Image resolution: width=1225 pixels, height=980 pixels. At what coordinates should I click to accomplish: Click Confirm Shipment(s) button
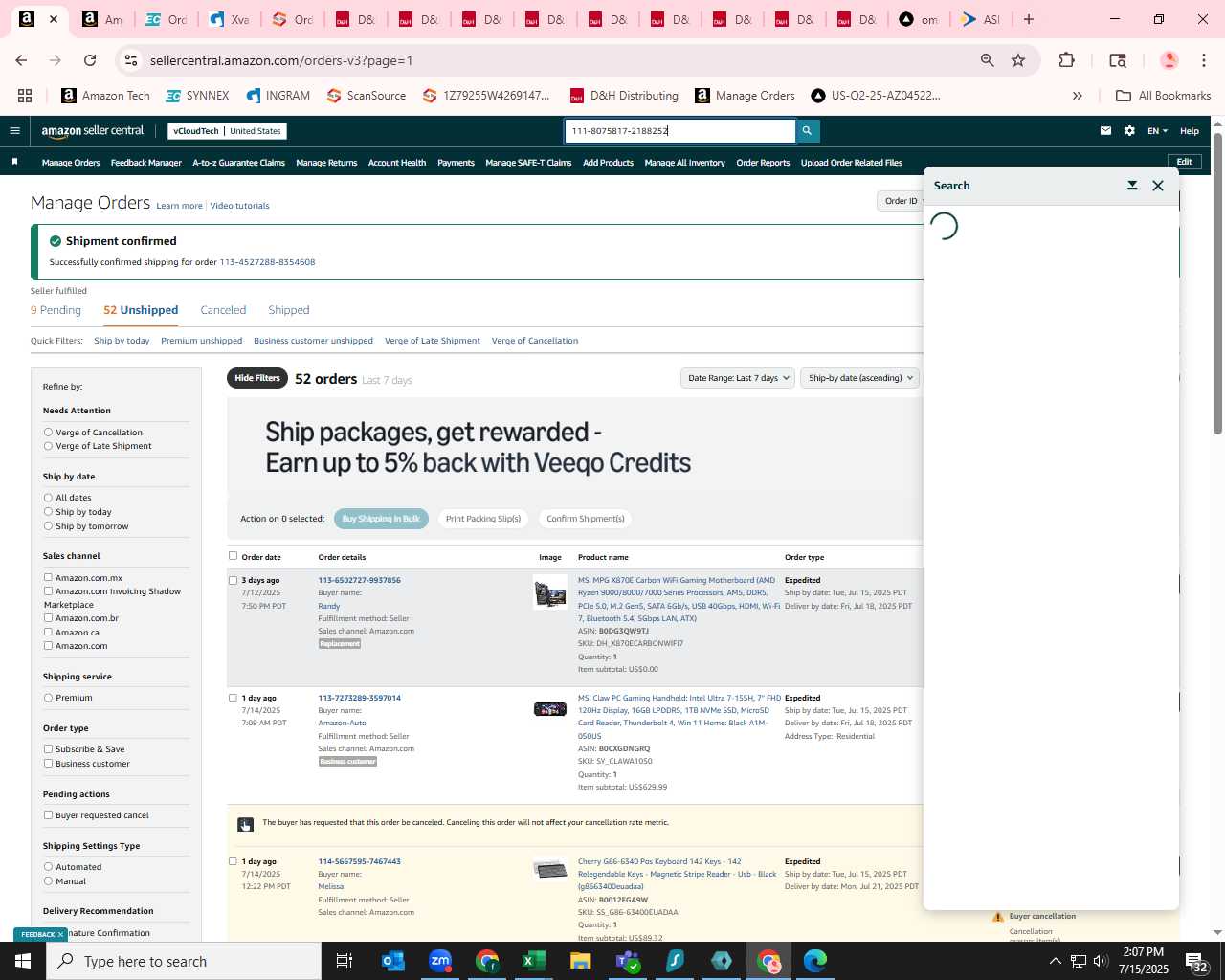(x=586, y=519)
